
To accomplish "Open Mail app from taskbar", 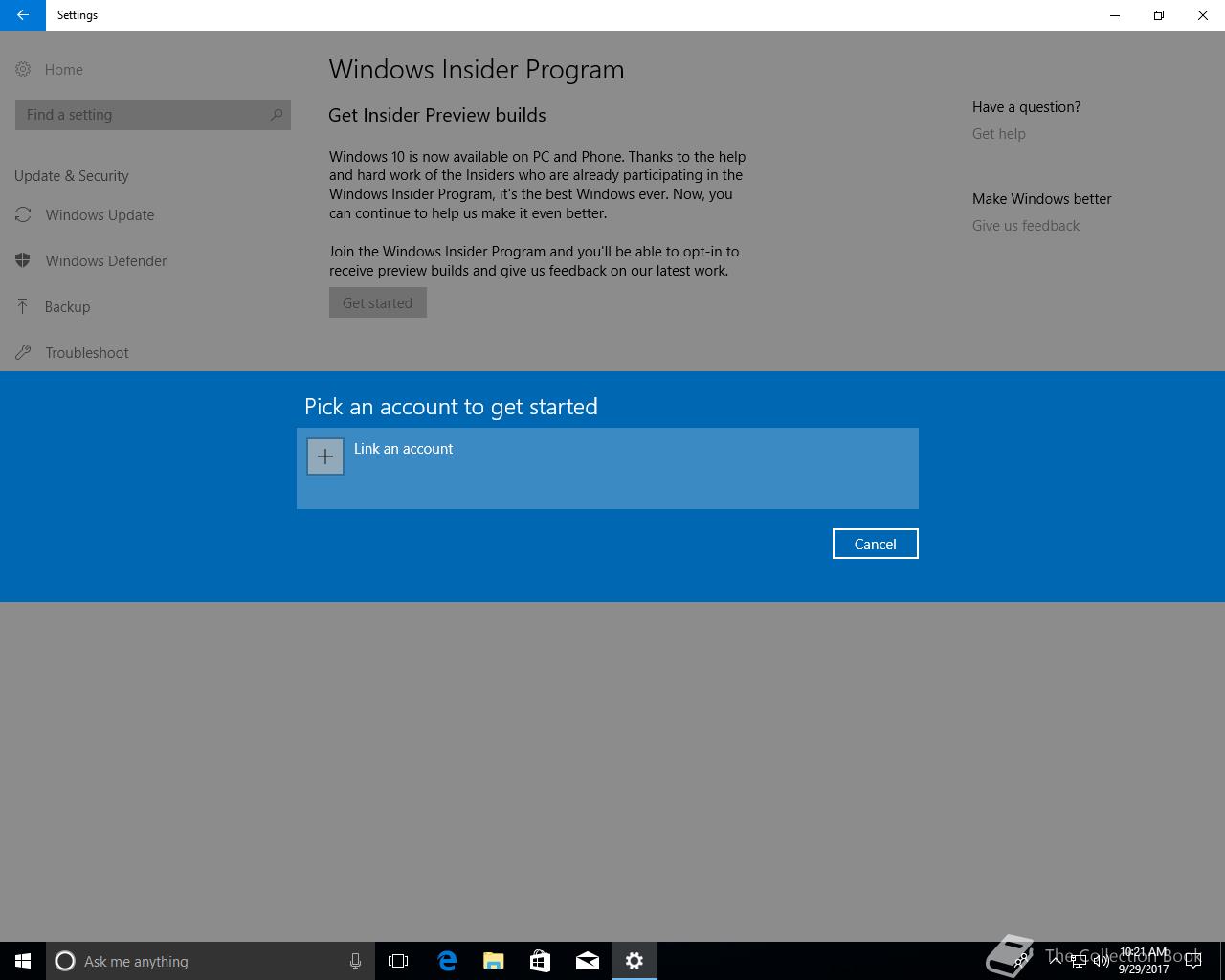I will 588,961.
